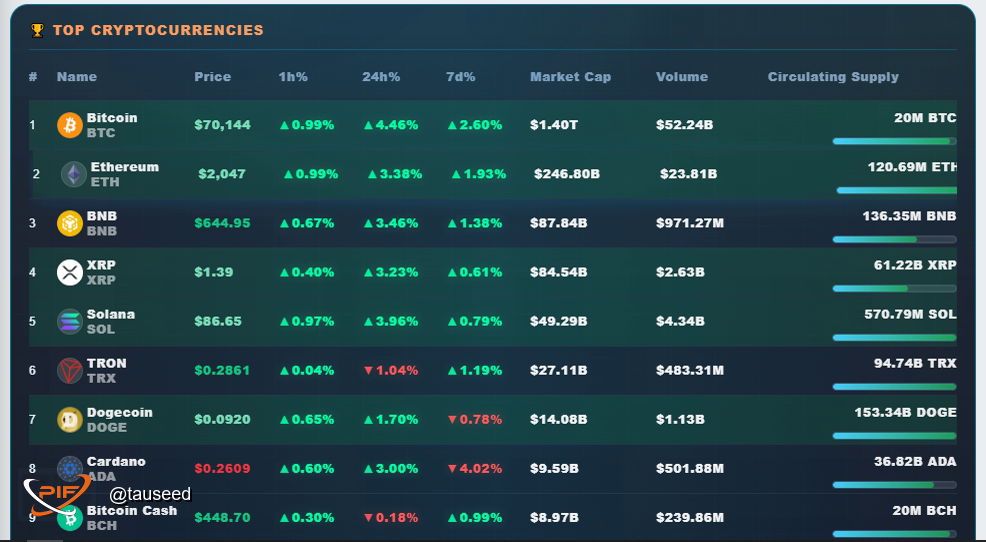Click Ethereum price $2,047
This screenshot has height=542, width=986.
click(x=222, y=174)
